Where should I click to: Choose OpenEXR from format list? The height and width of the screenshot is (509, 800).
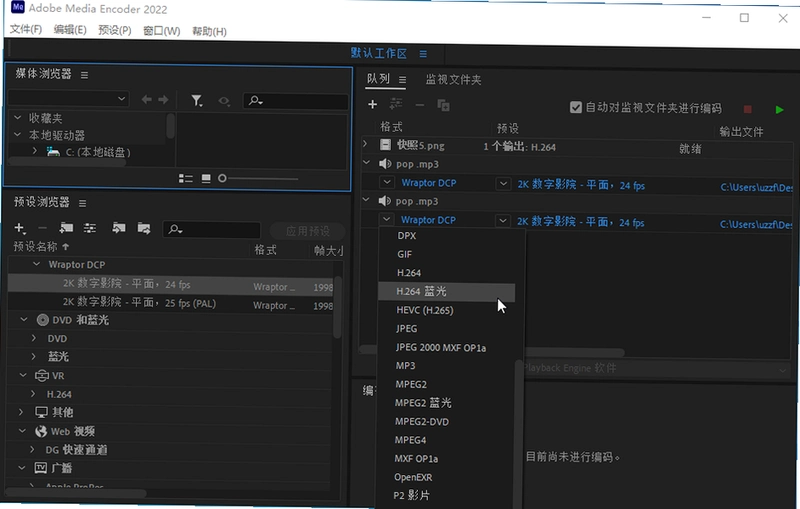[413, 477]
